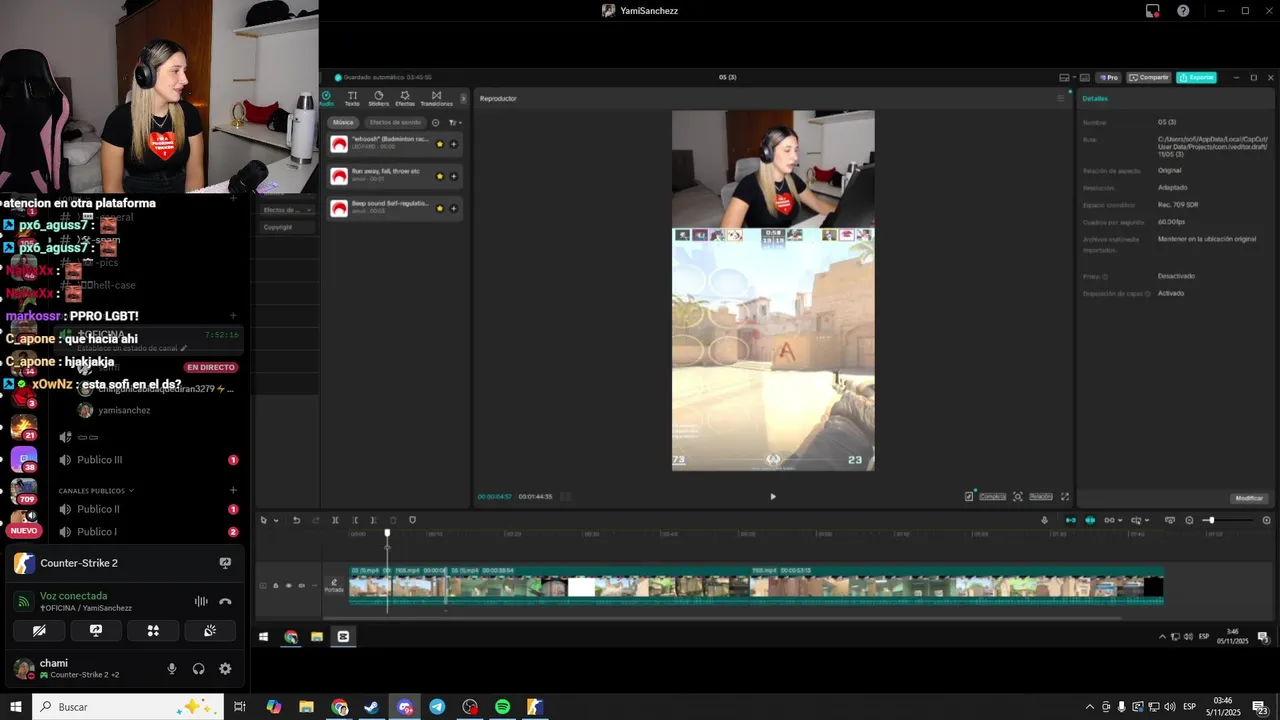Undo the last edit

click(296, 520)
